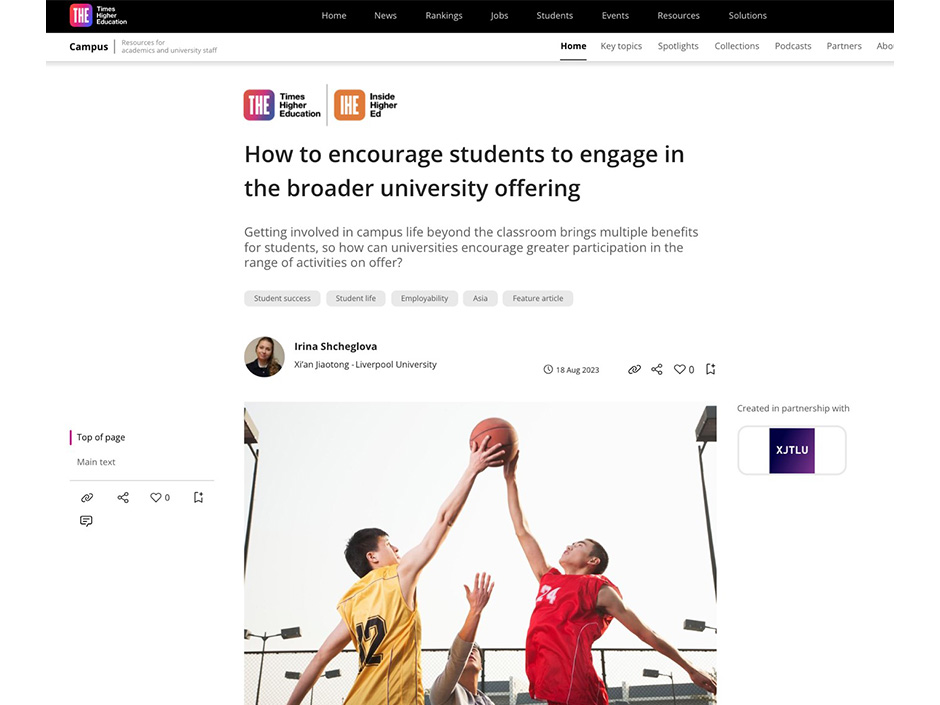Select the Student success tag
The width and height of the screenshot is (940, 705).
(x=282, y=299)
